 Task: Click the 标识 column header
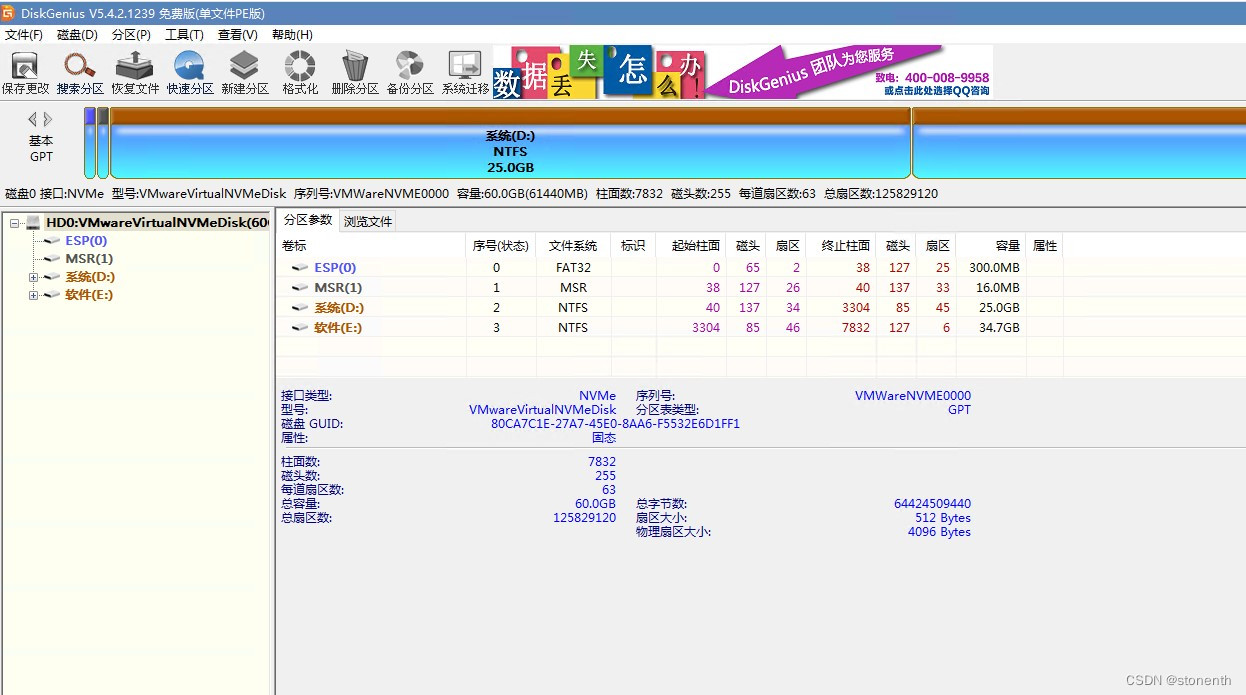[x=633, y=246]
